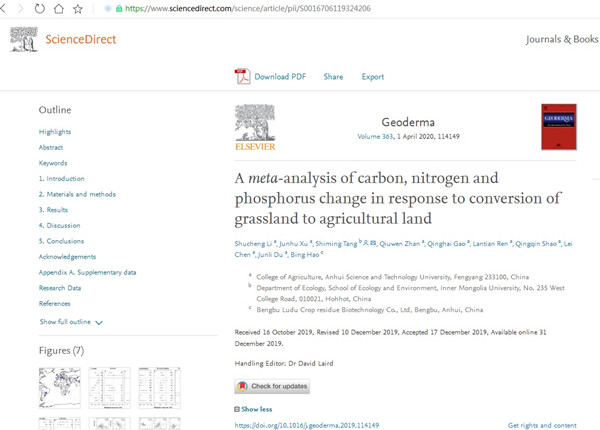
Task: Reload the page with refresh icon
Action: tap(40, 8)
